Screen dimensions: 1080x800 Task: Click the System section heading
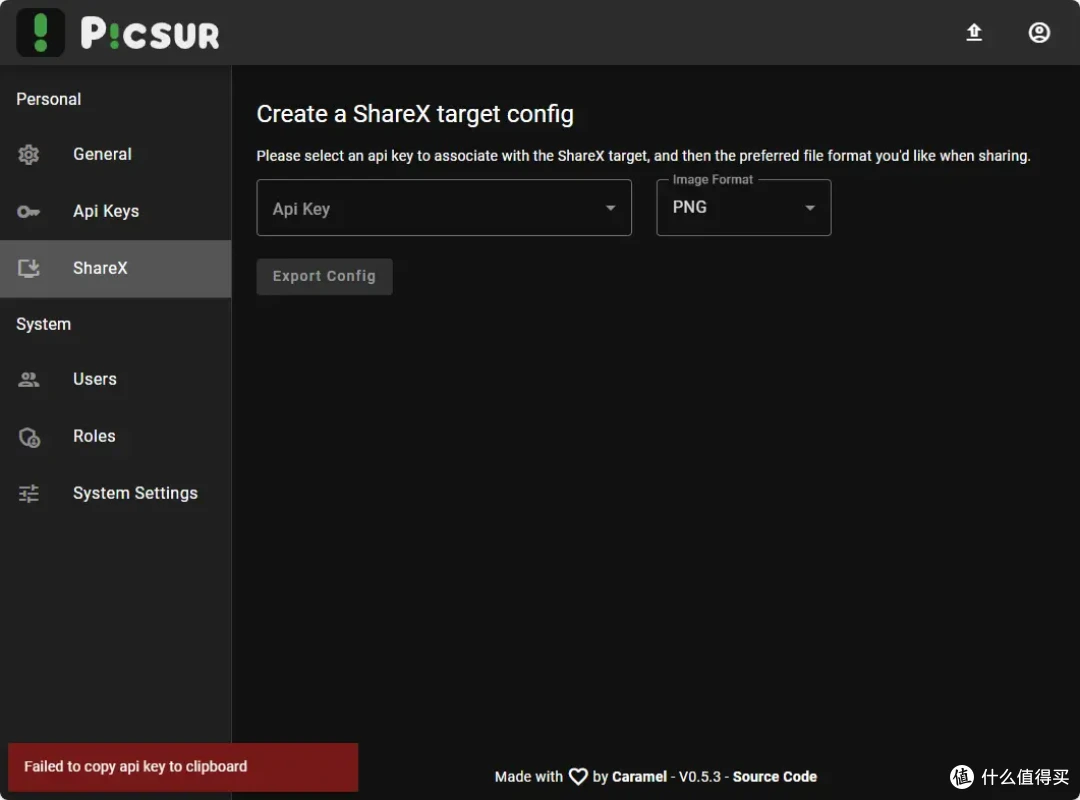point(43,324)
